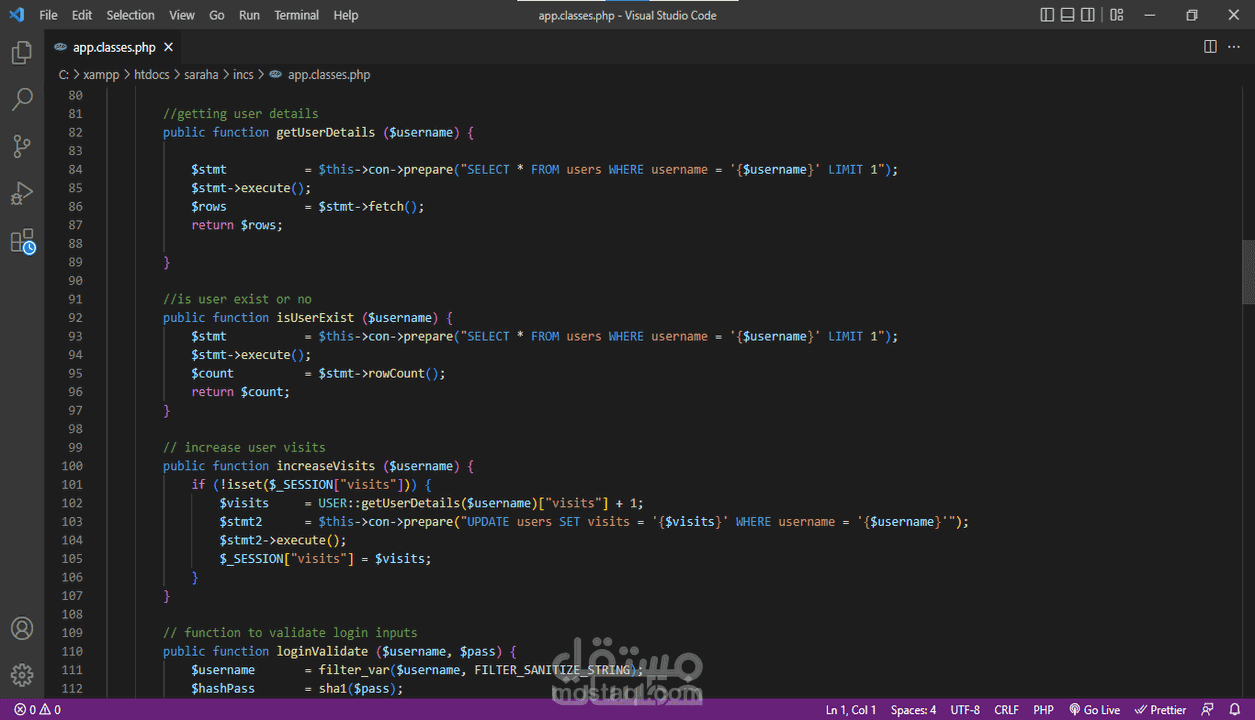The height and width of the screenshot is (720, 1255).
Task: Click the isUserExist function name
Action: (x=315, y=317)
